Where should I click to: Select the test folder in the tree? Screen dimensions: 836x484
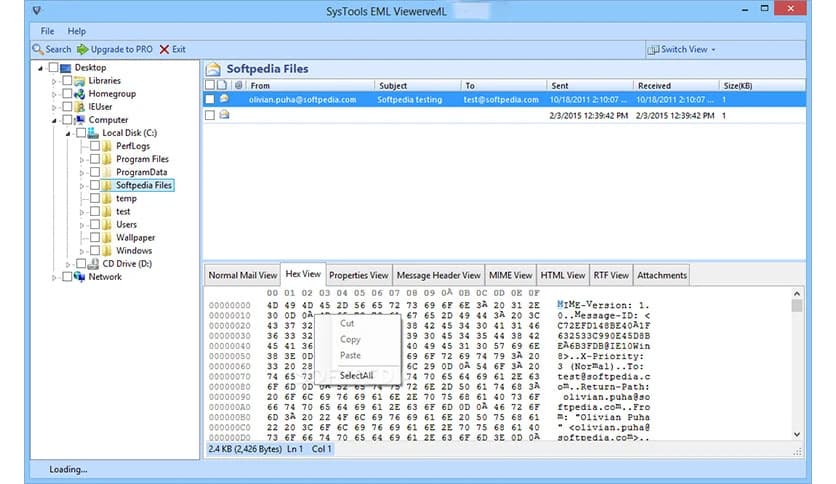(123, 212)
